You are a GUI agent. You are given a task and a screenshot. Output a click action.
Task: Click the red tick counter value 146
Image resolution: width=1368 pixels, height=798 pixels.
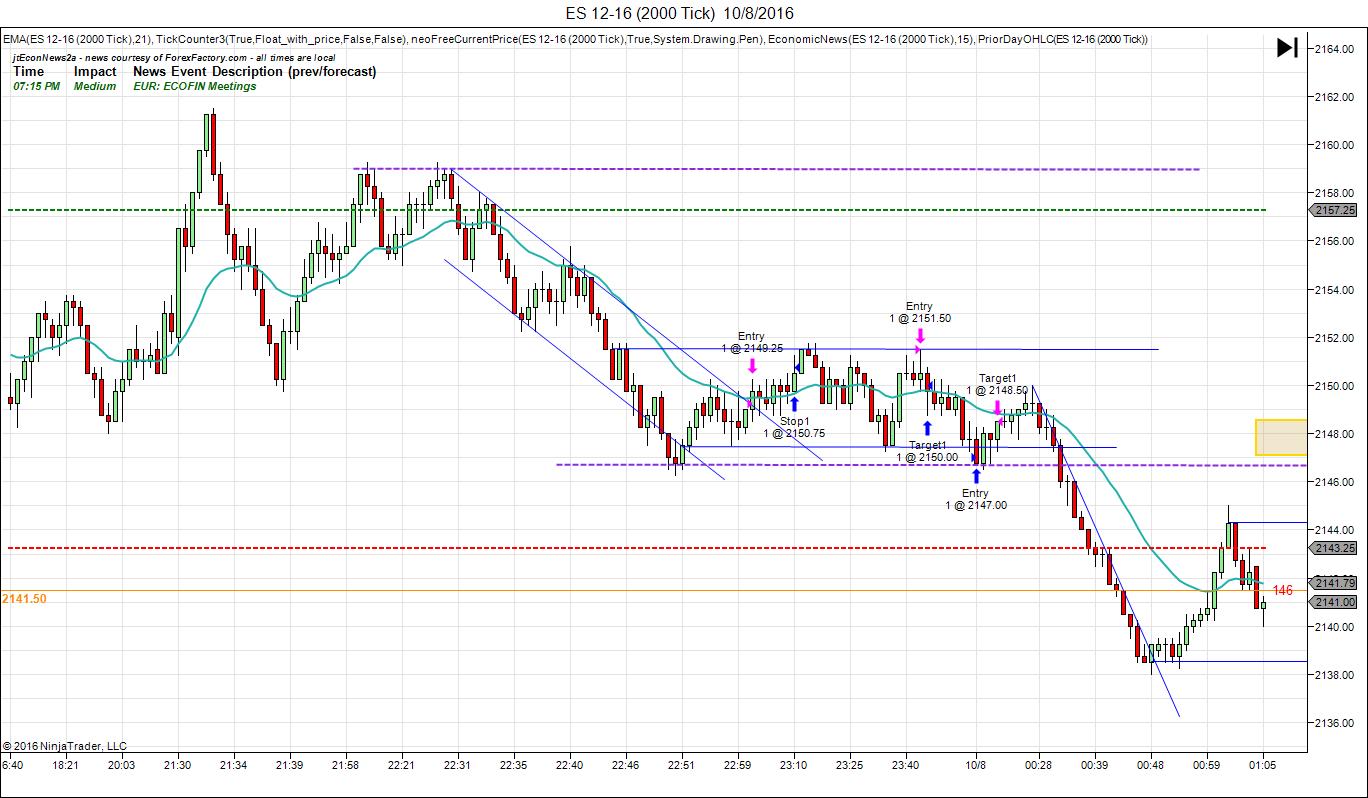(1282, 591)
